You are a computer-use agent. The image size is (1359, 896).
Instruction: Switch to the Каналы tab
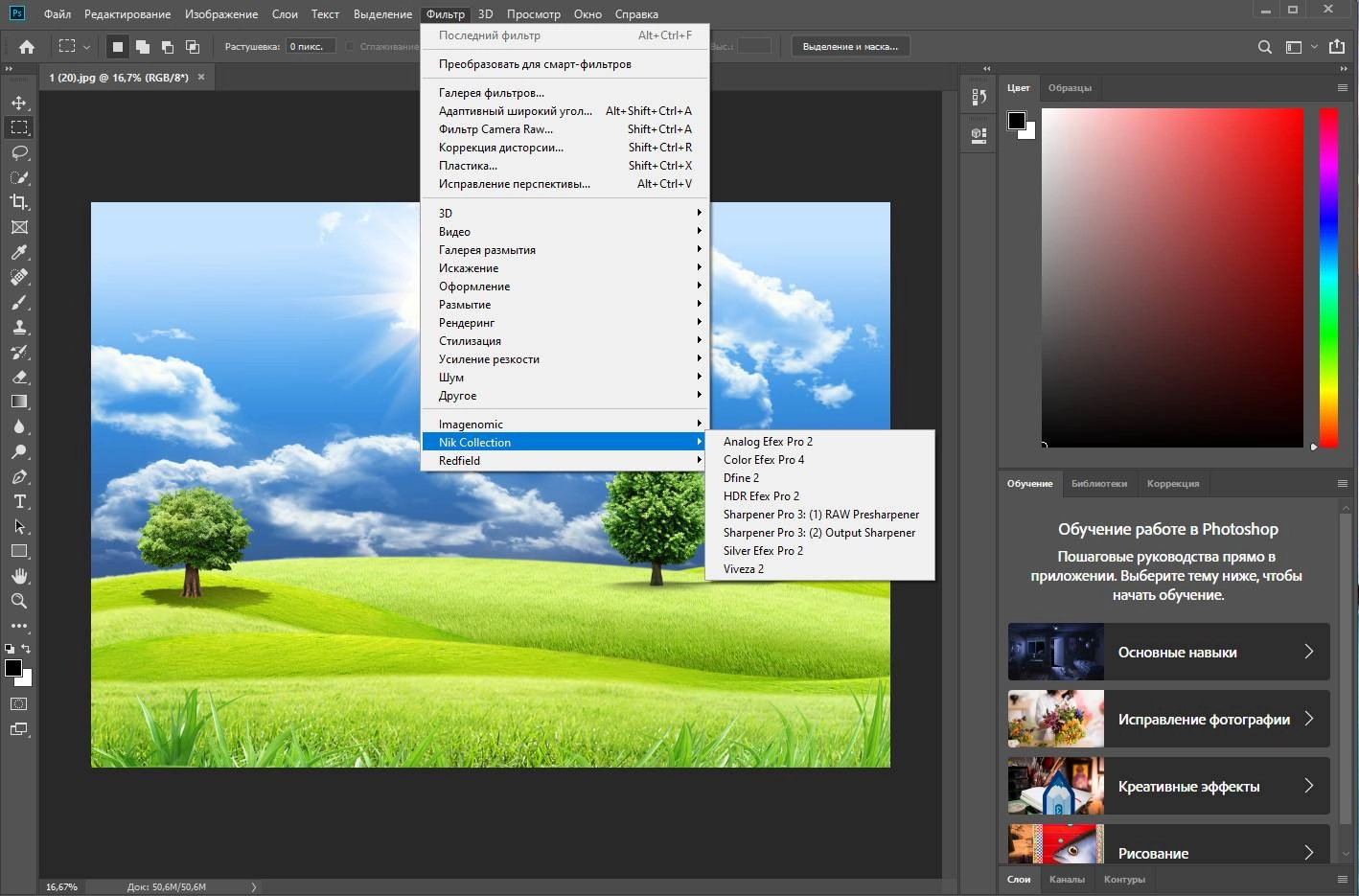point(1067,879)
